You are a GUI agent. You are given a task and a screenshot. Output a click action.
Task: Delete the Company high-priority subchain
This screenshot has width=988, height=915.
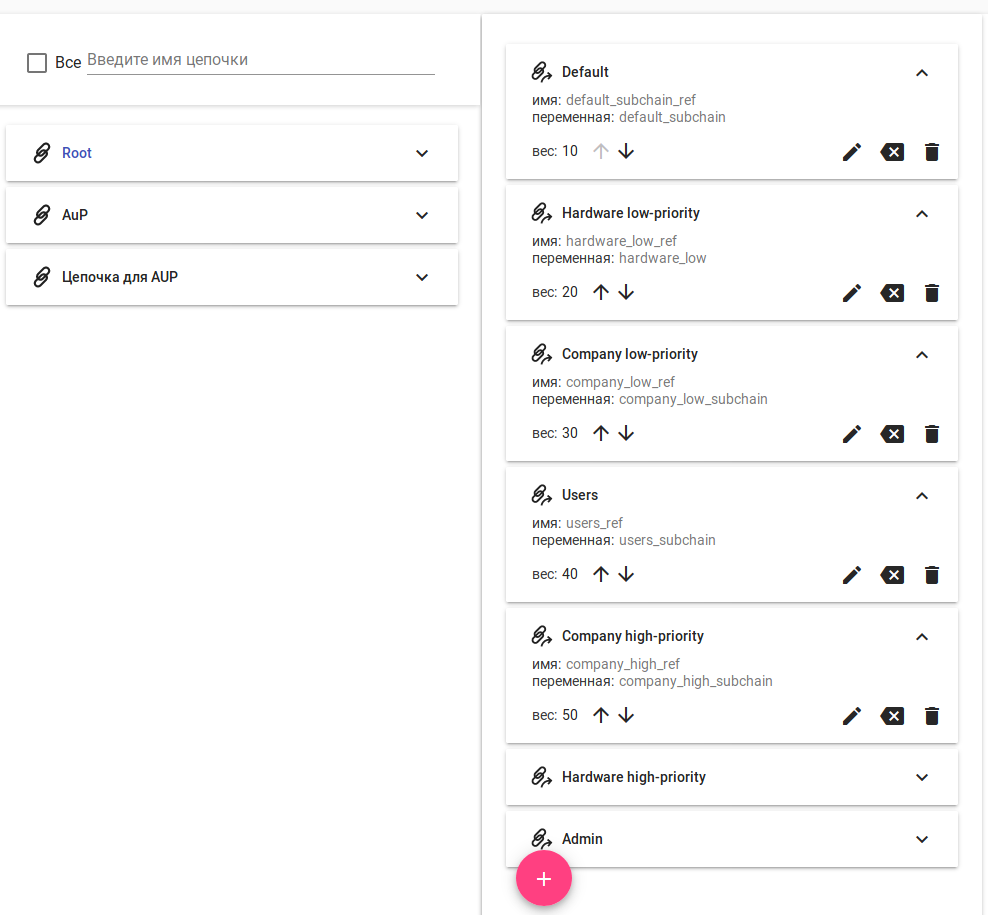[x=932, y=716]
